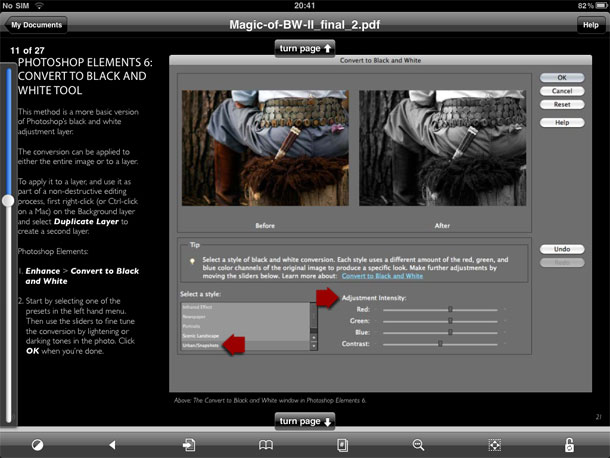Viewport: 610px width, 458px height.
Task: Adjust the Green intensity slider handle
Action: click(450, 321)
